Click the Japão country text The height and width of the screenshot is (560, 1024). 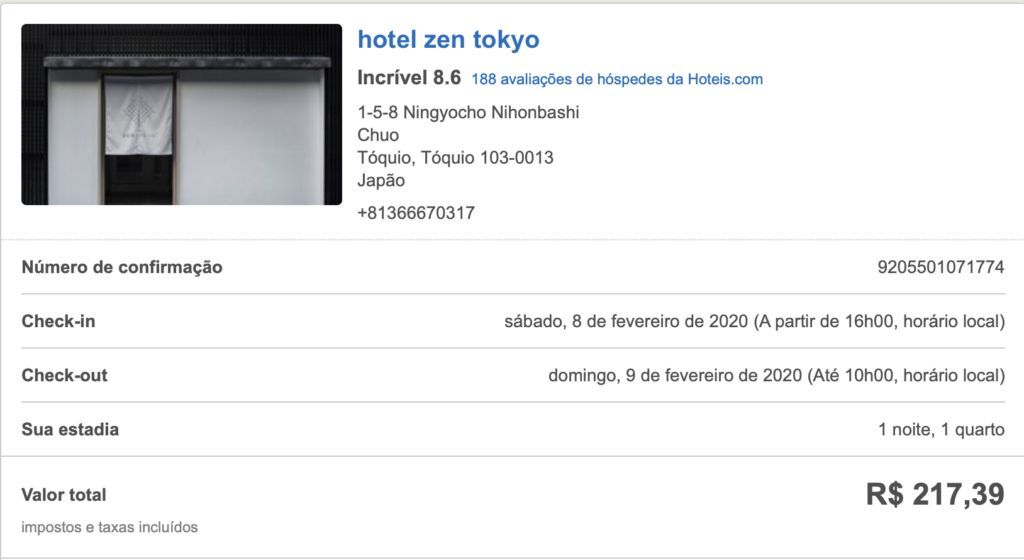(x=381, y=181)
